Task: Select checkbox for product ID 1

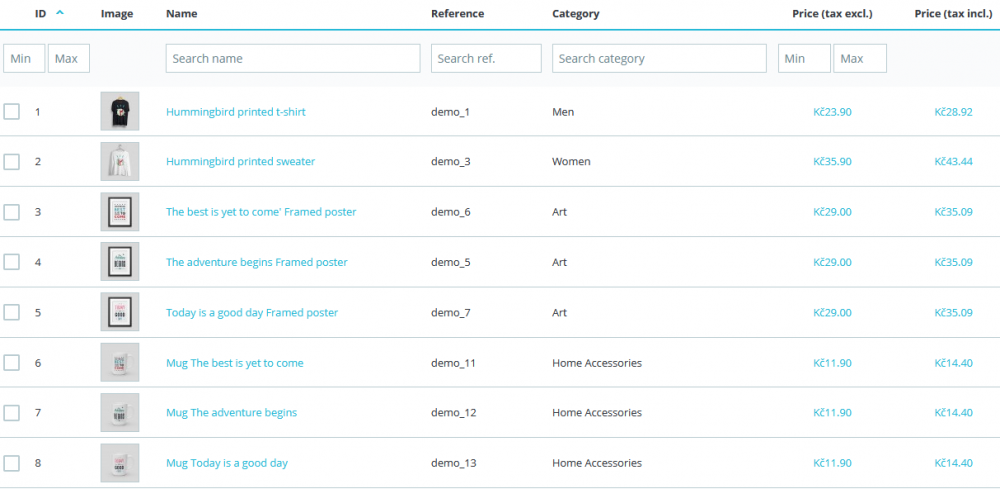Action: tap(11, 112)
